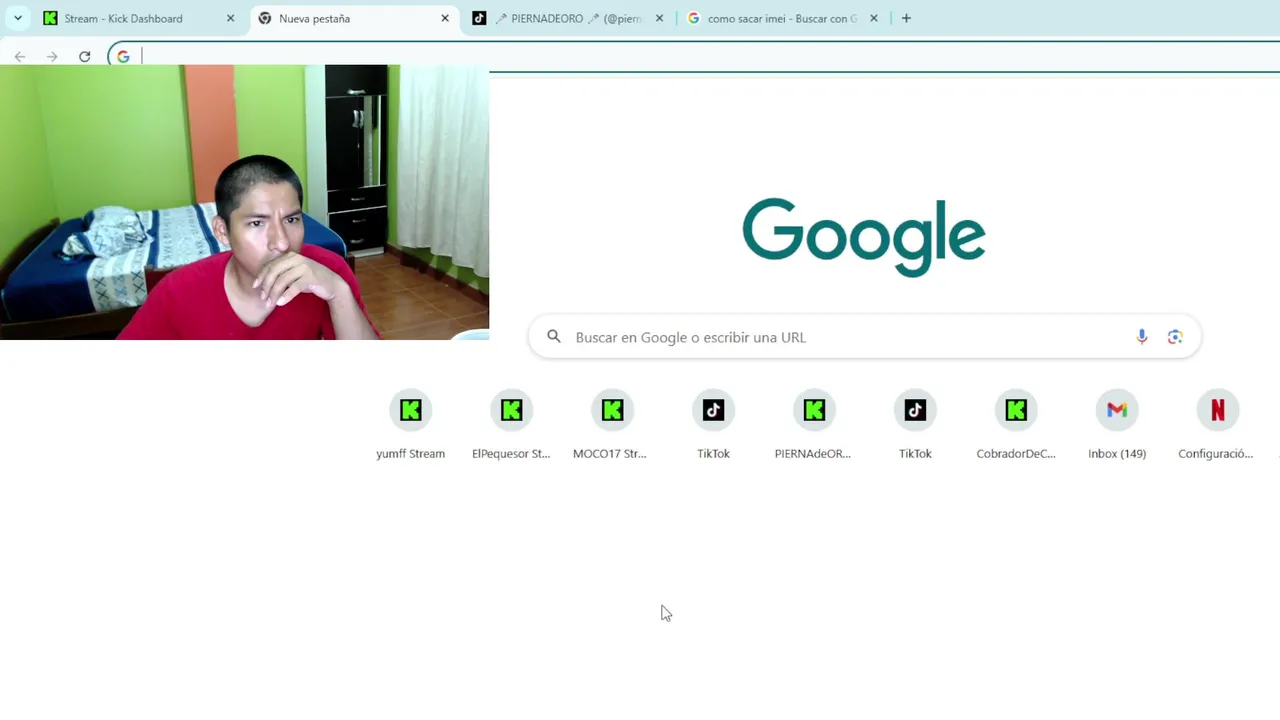This screenshot has width=1280, height=720.
Task: Click the 'Inbox (149)' label
Action: point(1117,454)
